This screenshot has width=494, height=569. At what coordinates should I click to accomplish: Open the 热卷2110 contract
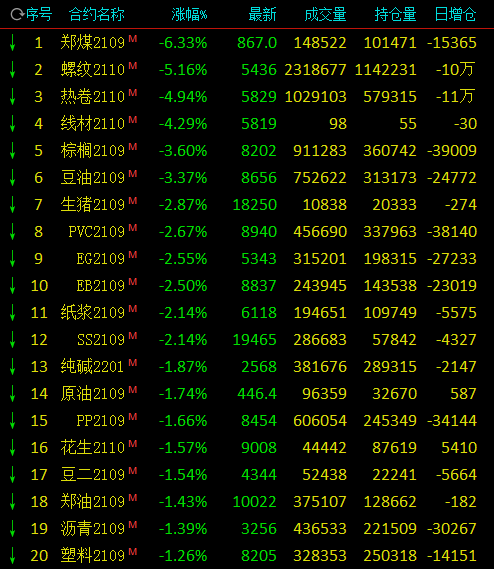coord(93,97)
